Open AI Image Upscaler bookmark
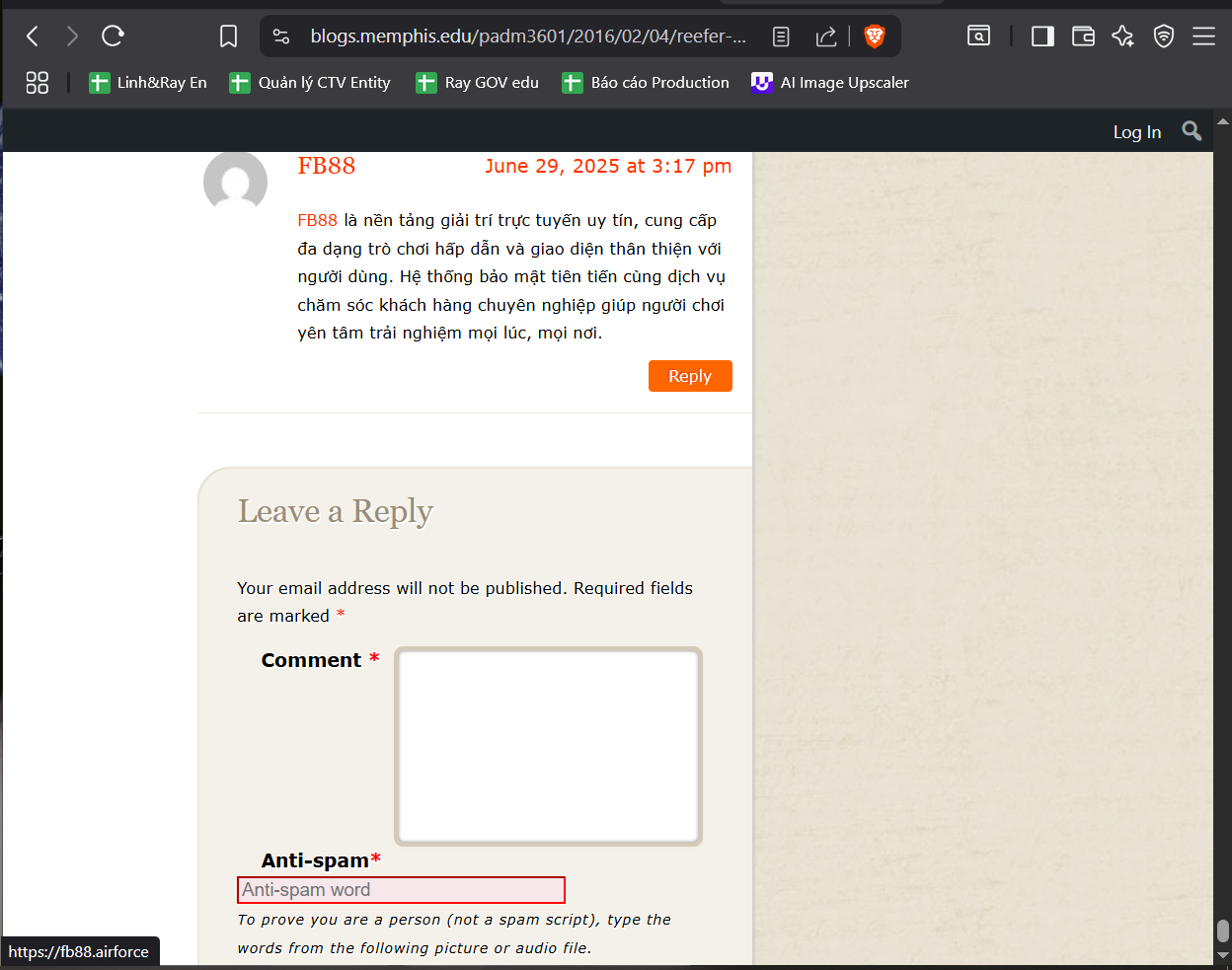This screenshot has height=970, width=1232. (x=830, y=83)
